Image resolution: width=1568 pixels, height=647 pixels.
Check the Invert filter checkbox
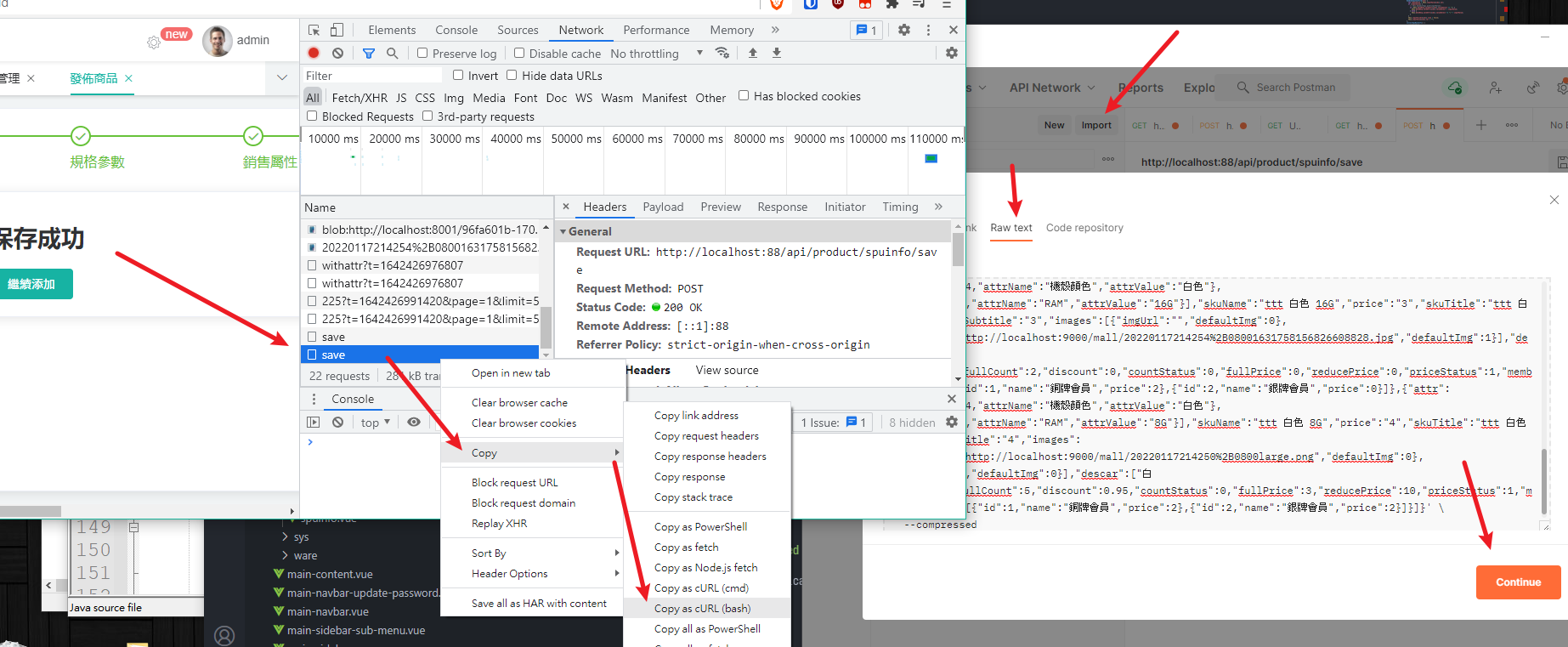point(458,75)
